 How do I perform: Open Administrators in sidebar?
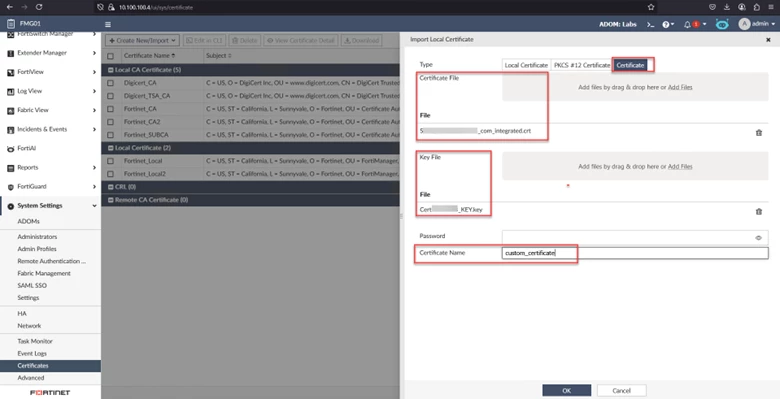37,237
